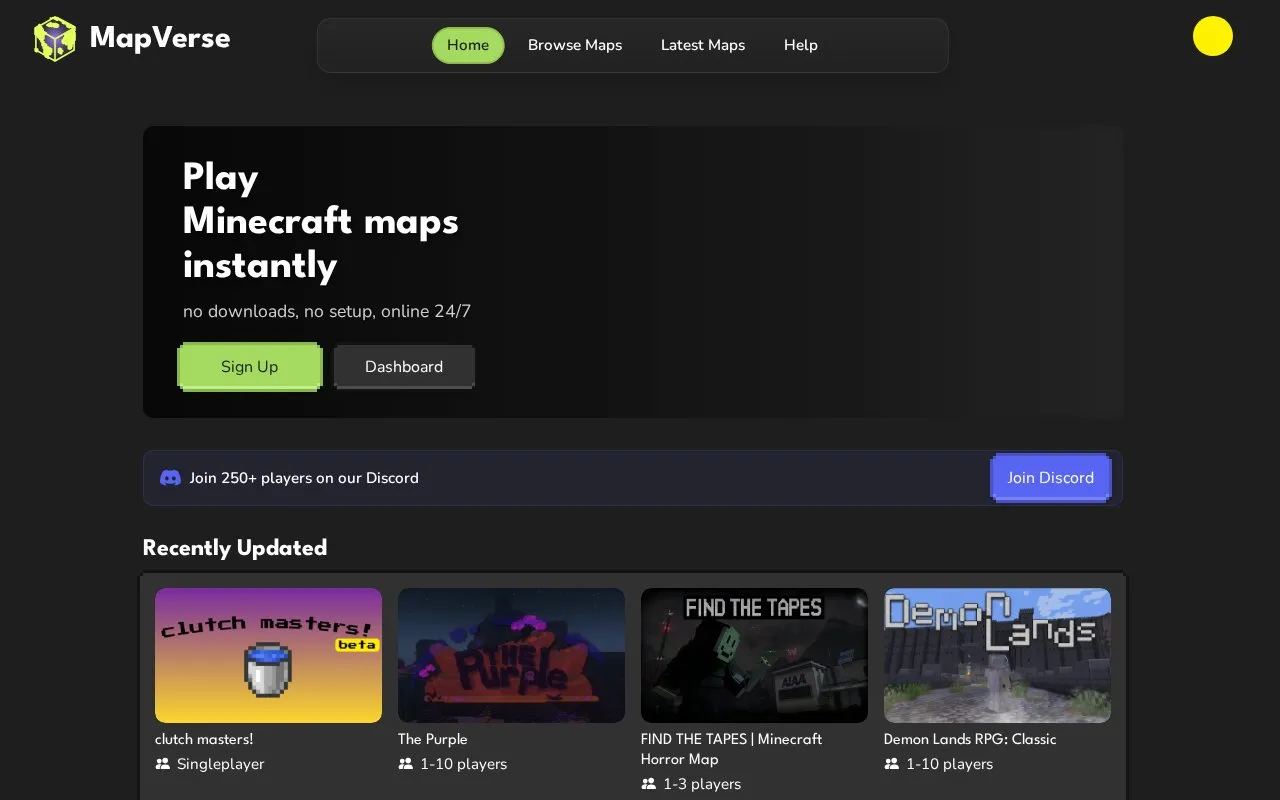
Task: Click the MapVerse cube logo icon
Action: 55,39
